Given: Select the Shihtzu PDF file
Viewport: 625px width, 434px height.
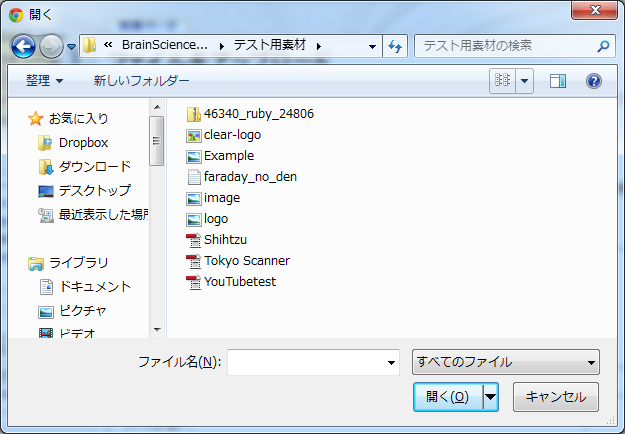Looking at the screenshot, I should pos(225,240).
